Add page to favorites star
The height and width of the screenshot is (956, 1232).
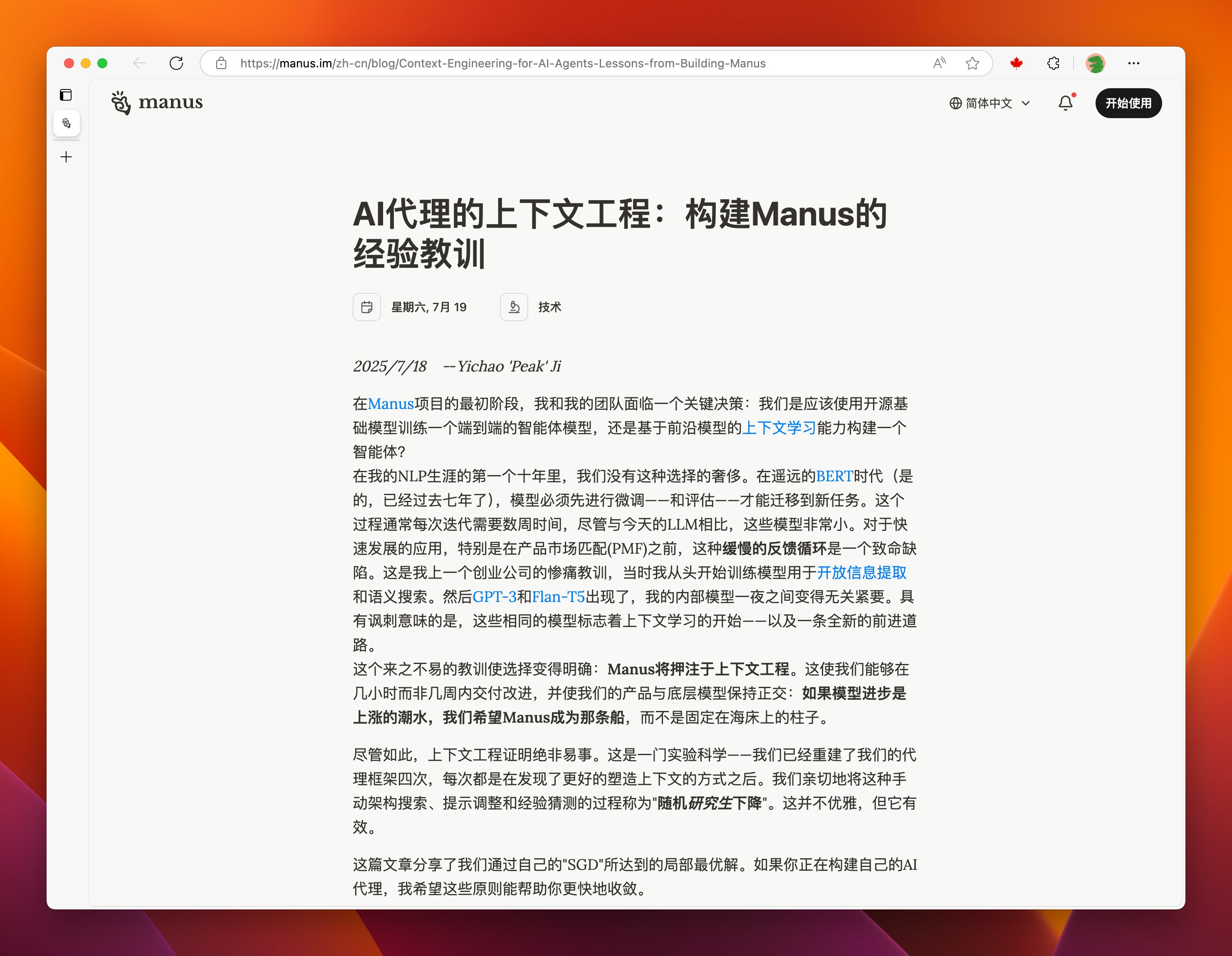pyautogui.click(x=972, y=63)
